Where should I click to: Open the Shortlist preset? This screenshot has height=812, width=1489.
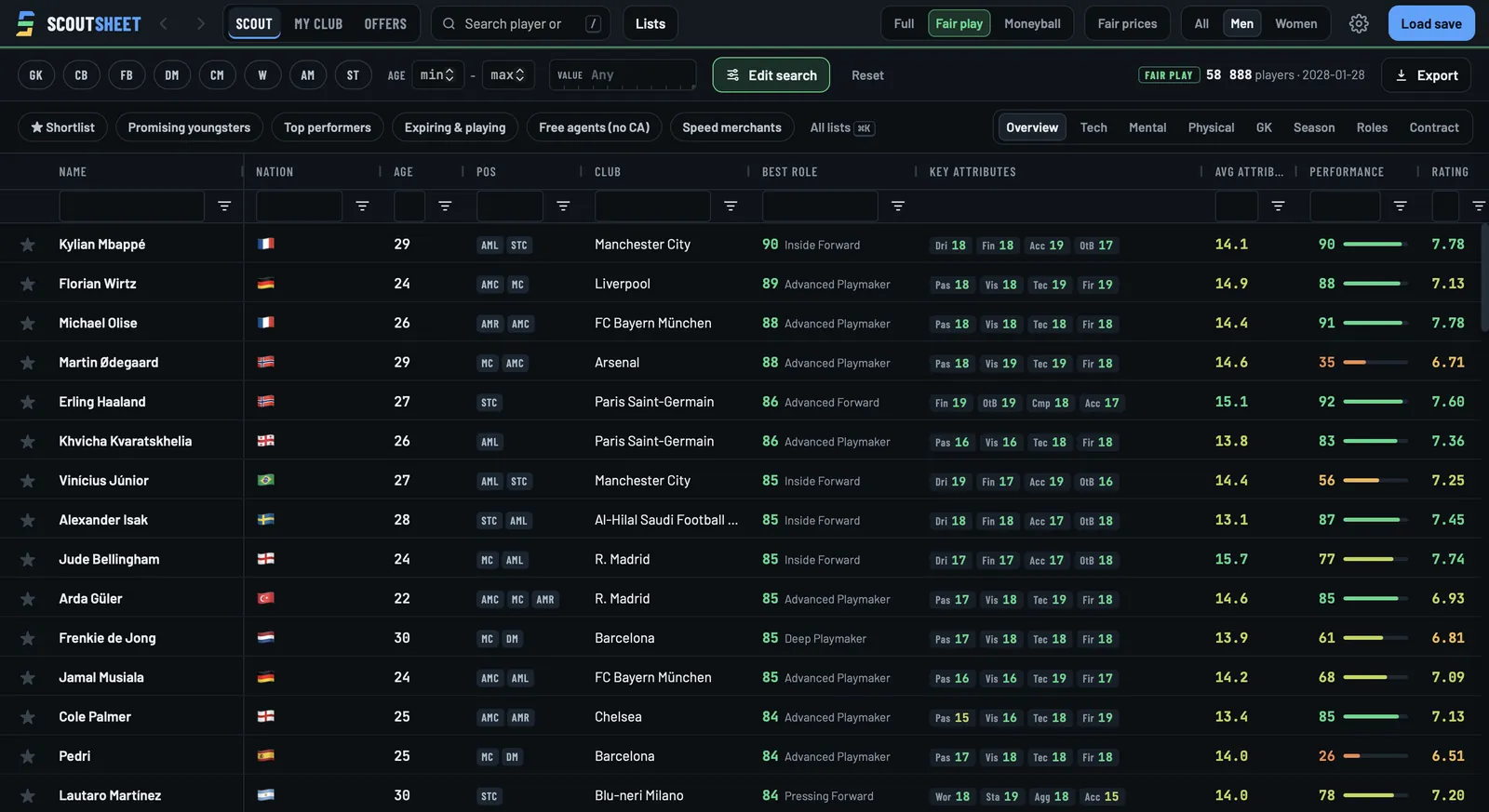(62, 127)
